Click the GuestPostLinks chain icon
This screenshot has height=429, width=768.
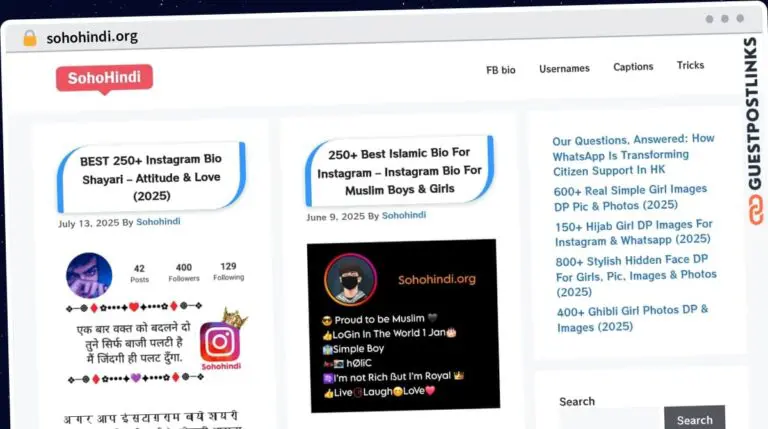pyautogui.click(x=751, y=210)
